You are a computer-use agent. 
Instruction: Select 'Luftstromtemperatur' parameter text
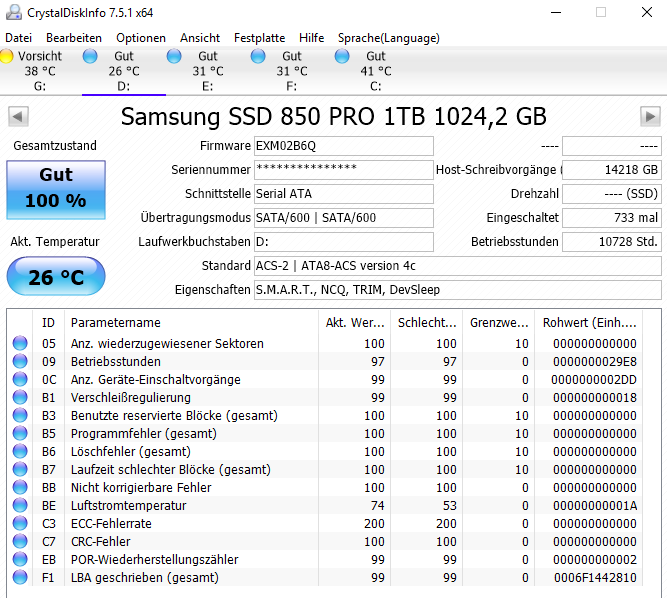click(x=128, y=505)
